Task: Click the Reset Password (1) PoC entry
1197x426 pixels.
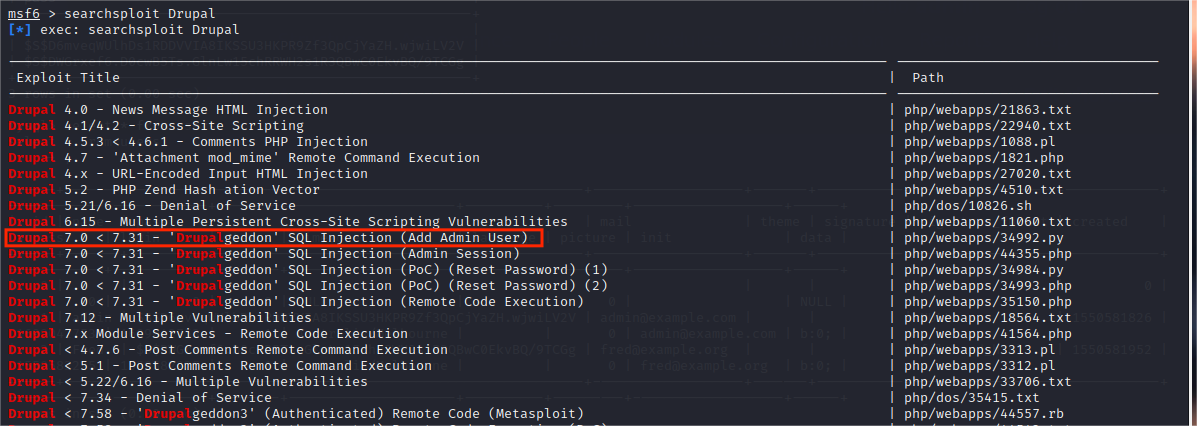Action: 308,269
